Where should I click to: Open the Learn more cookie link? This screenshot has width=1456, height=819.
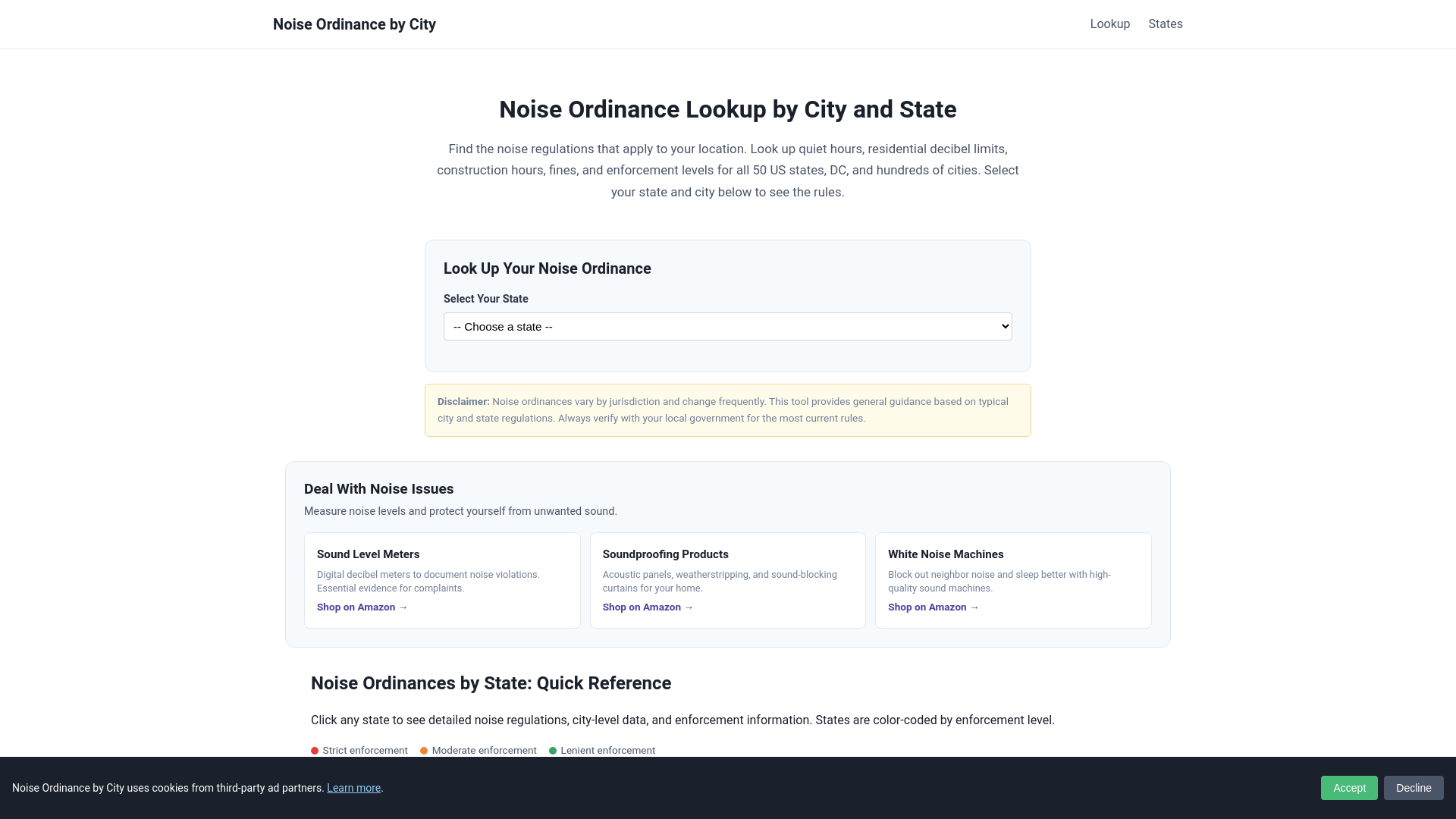pos(353,788)
